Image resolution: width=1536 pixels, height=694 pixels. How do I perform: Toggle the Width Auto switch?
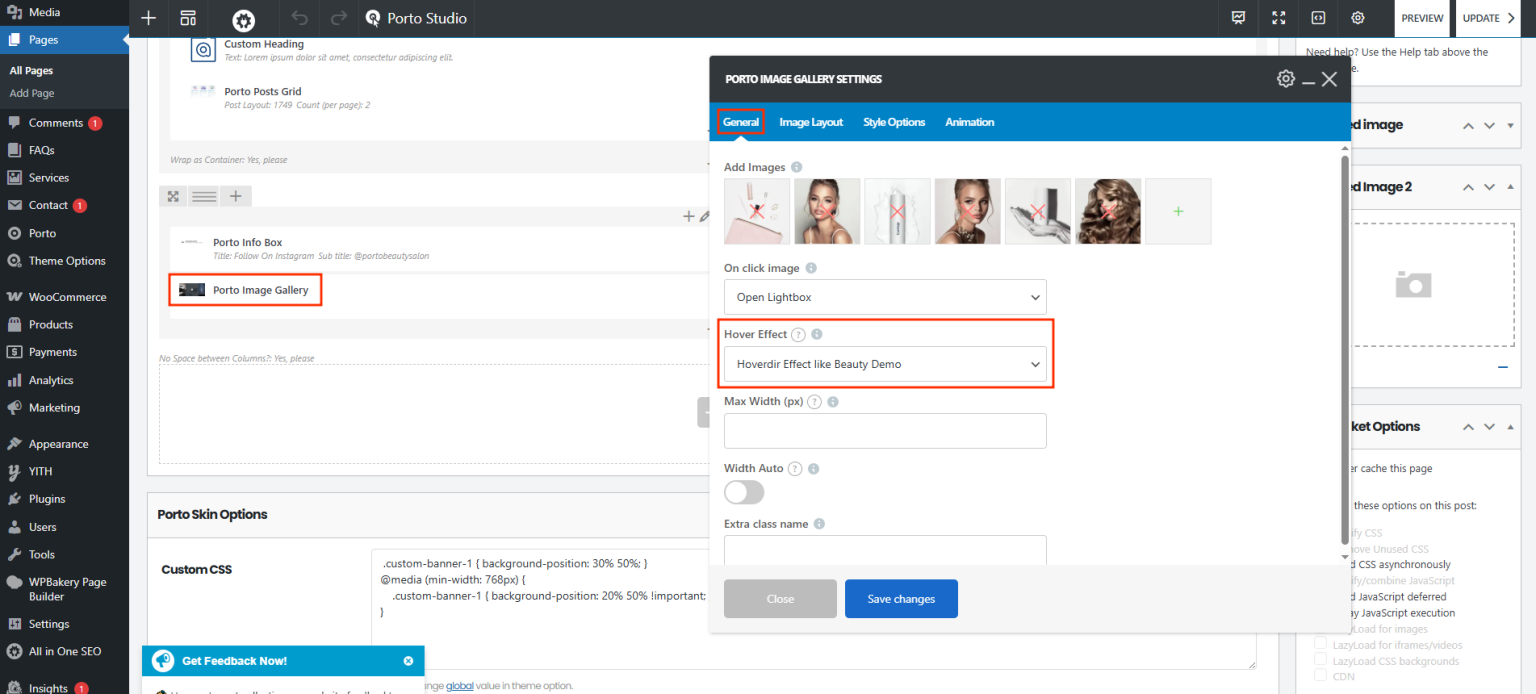744,492
